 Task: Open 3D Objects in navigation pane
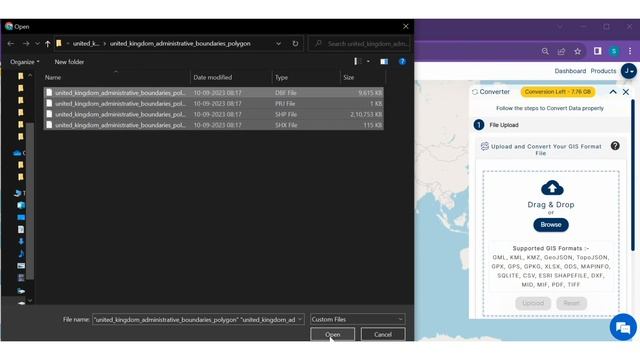point(21,205)
